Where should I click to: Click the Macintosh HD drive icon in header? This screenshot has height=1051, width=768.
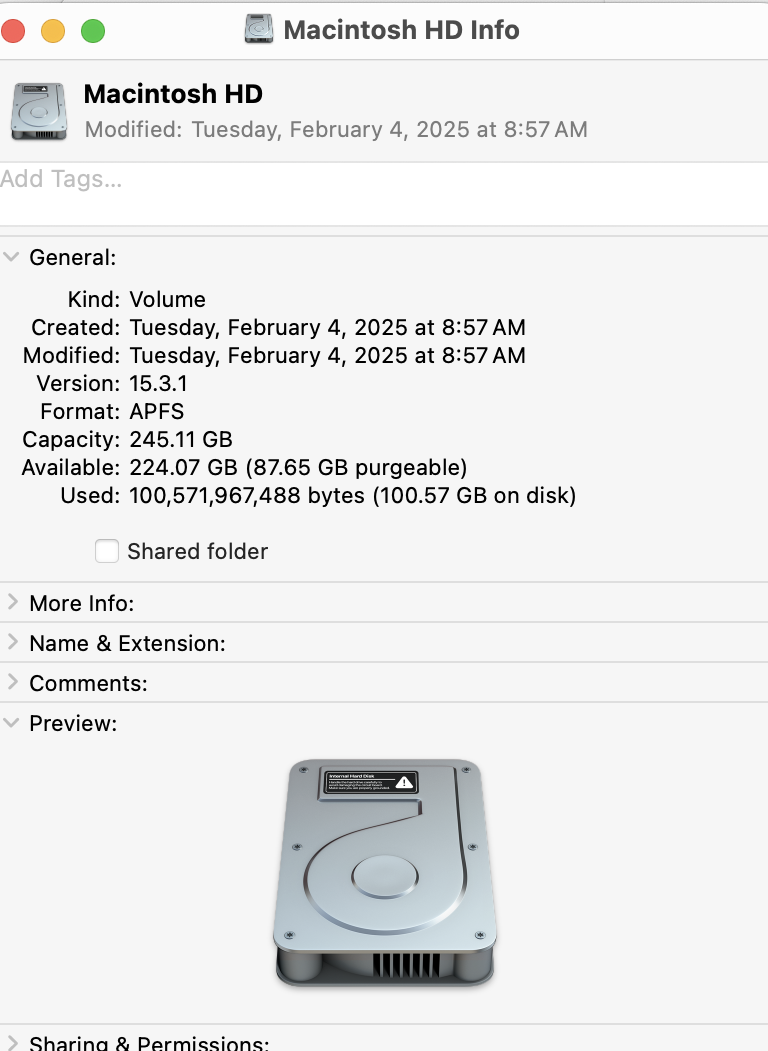39,111
